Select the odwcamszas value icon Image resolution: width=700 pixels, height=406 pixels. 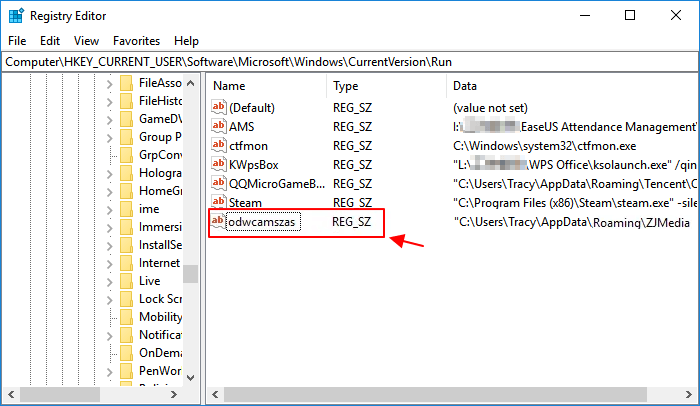tap(219, 222)
